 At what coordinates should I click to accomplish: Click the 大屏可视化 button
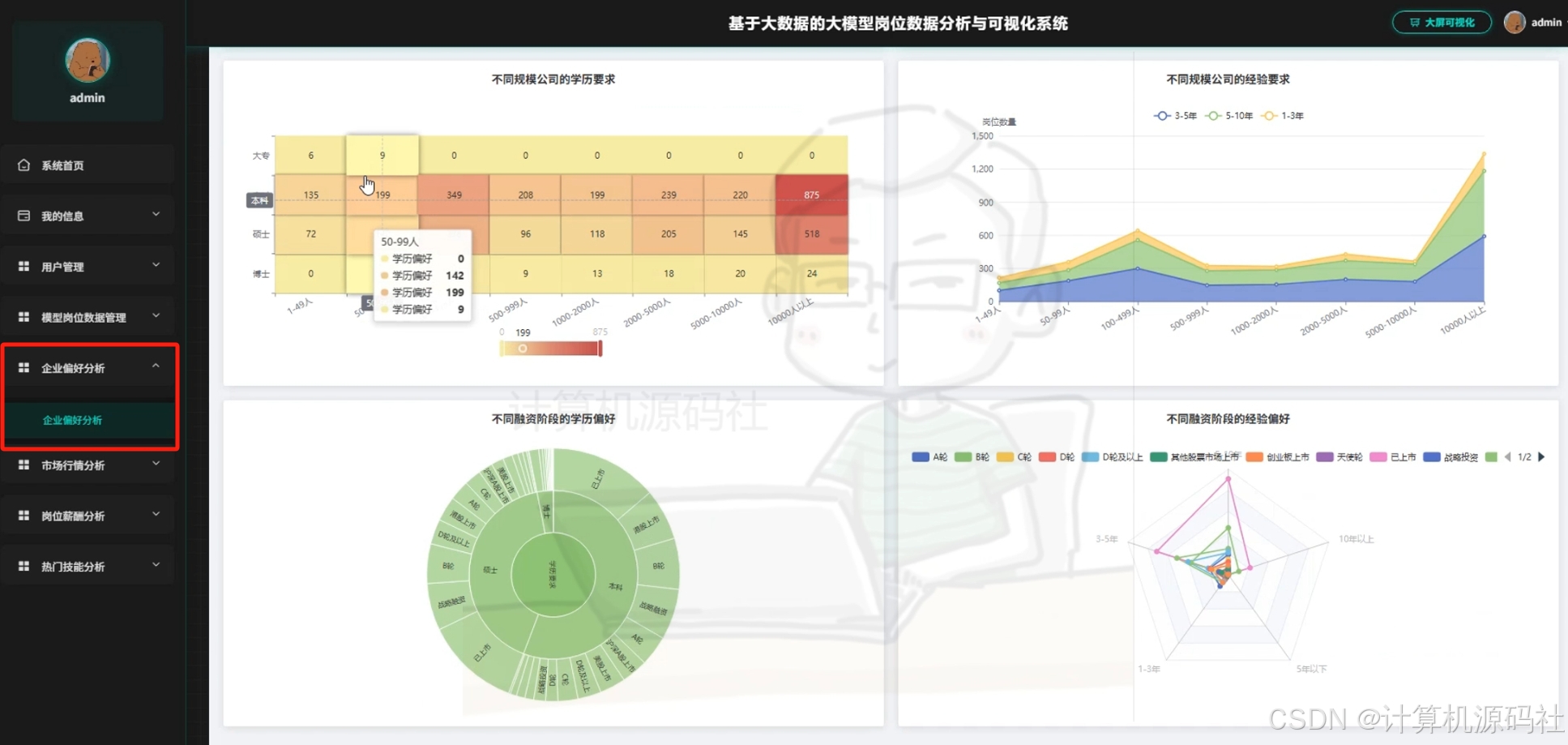click(1442, 22)
